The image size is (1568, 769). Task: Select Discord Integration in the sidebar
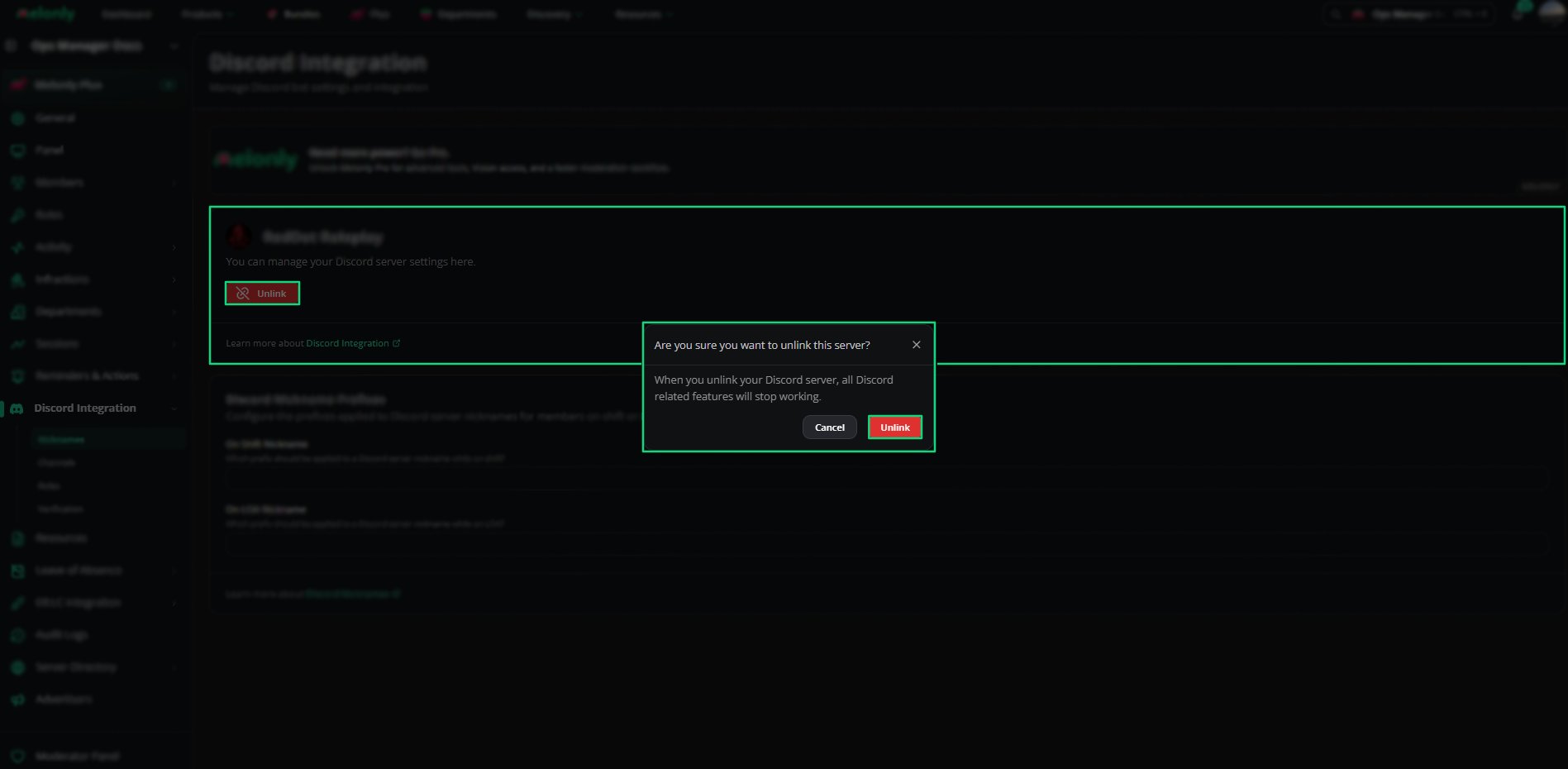point(85,408)
